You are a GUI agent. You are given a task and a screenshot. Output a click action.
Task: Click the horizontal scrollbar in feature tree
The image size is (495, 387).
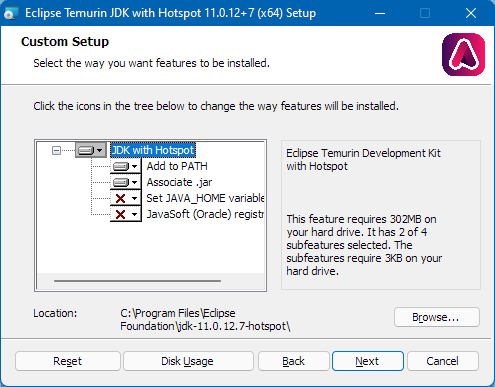pos(137,281)
